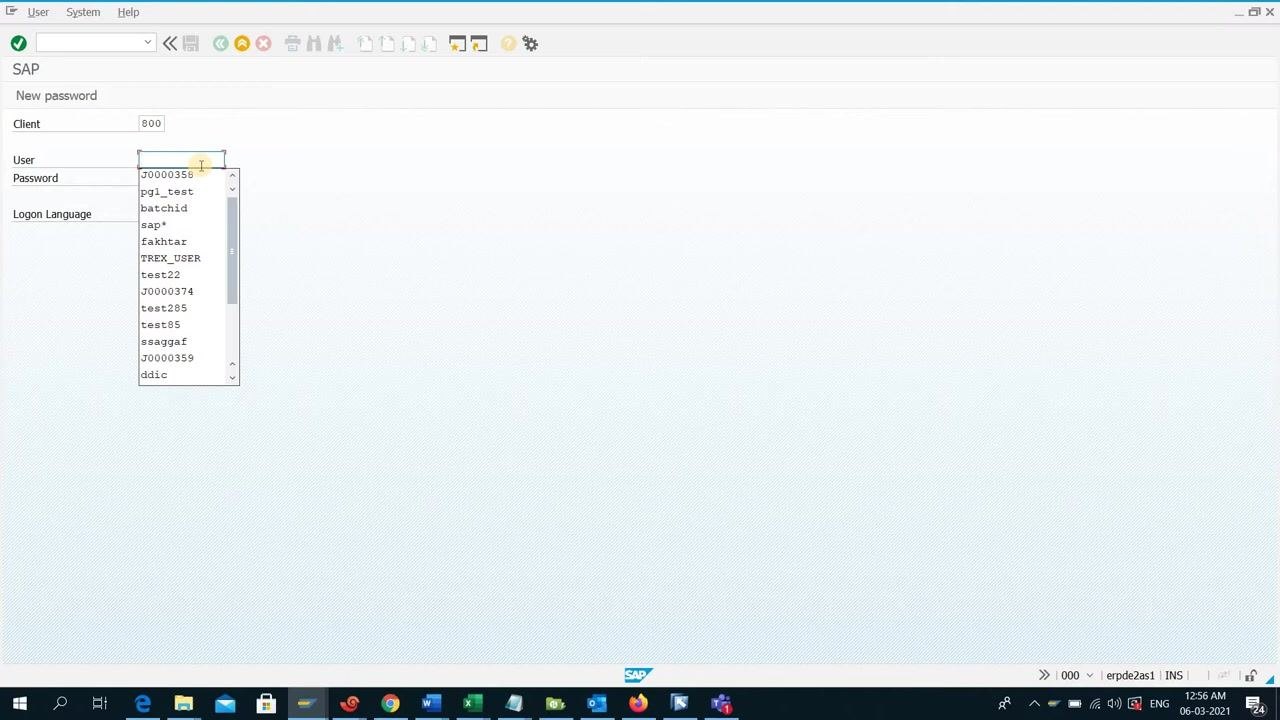Click the Client field showing 800

151,123
